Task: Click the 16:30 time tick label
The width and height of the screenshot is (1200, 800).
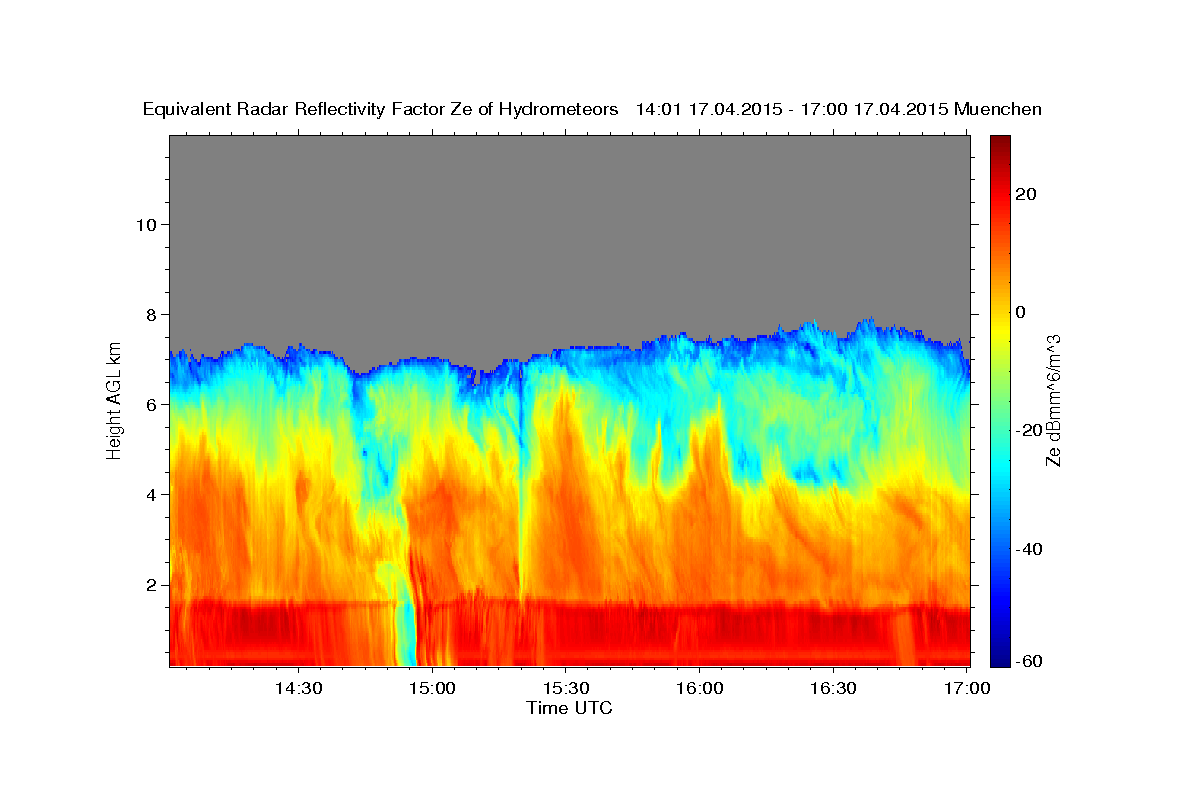Action: (833, 688)
